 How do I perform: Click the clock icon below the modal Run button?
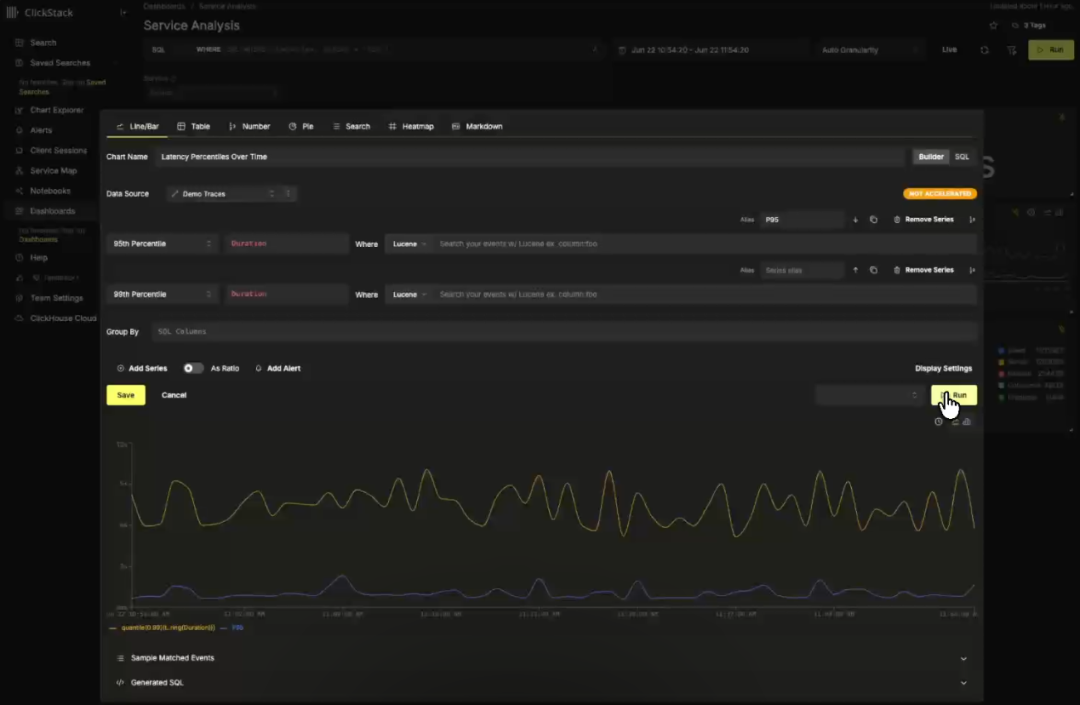[x=938, y=421]
